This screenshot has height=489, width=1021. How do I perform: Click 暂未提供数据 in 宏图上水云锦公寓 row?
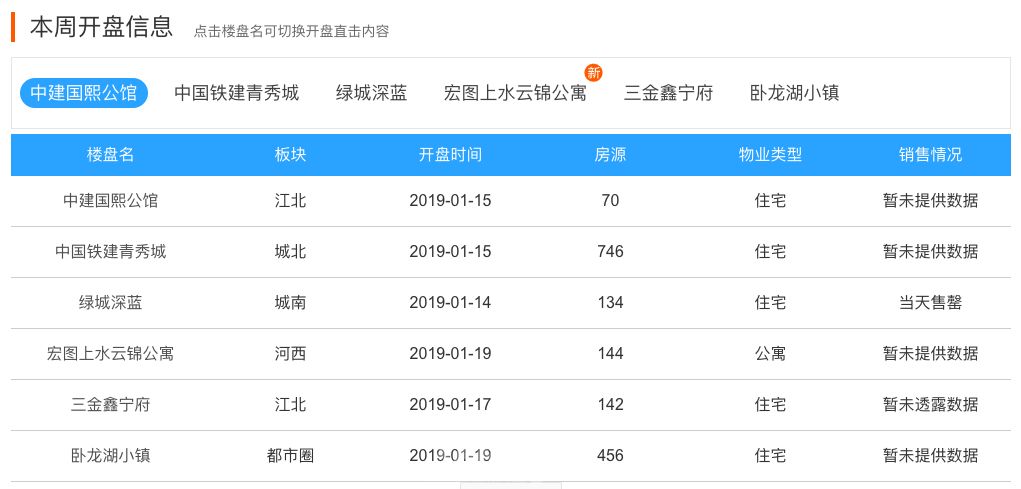pyautogui.click(x=930, y=354)
